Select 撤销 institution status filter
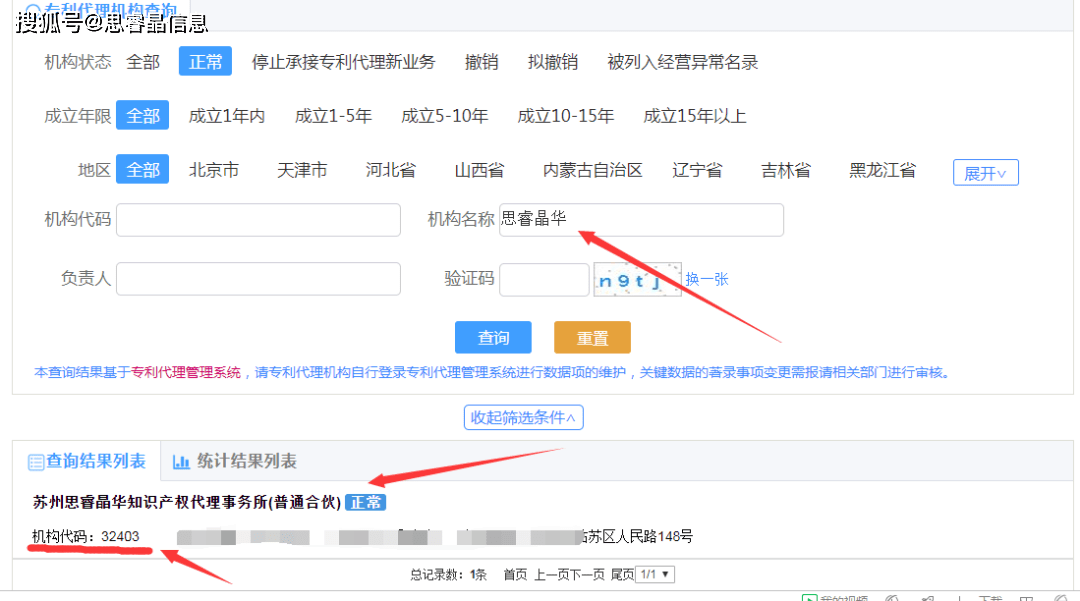Viewport: 1080px width, 601px height. tap(481, 62)
